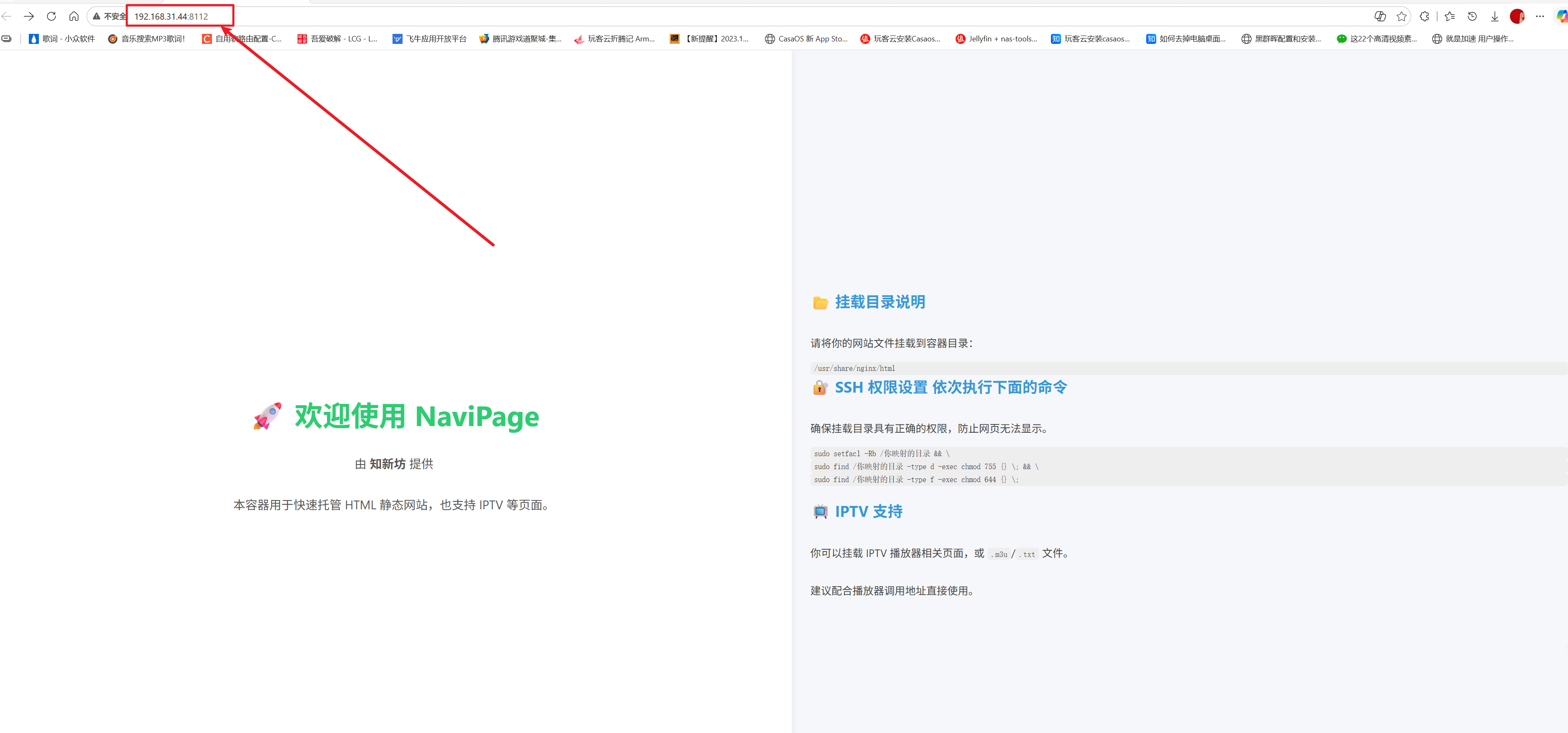Screen dimensions: 1568x733
Task: Open the 玩客云安装casaos bookmark with blue 知 icon
Action: (1091, 39)
